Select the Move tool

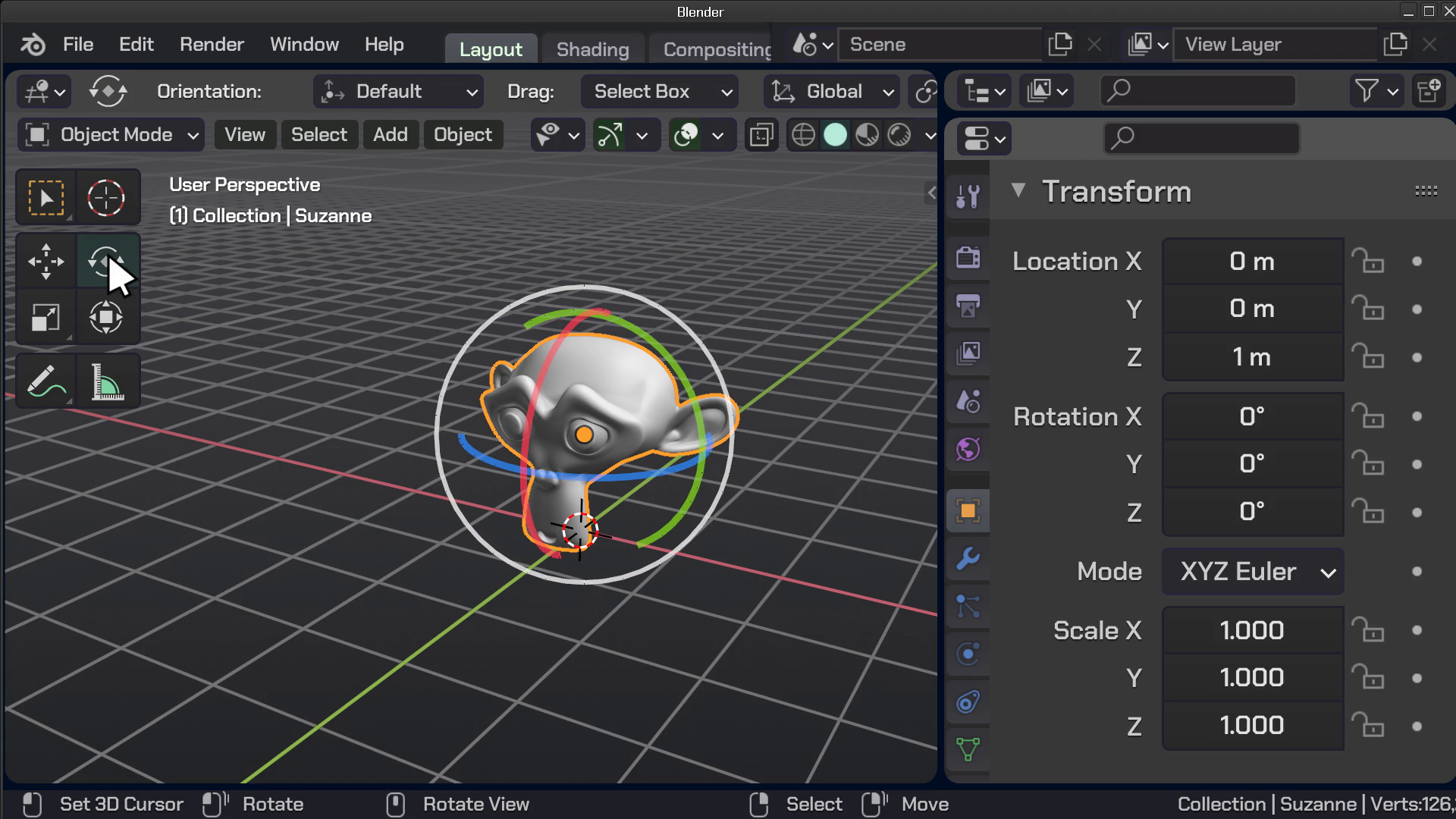[45, 262]
